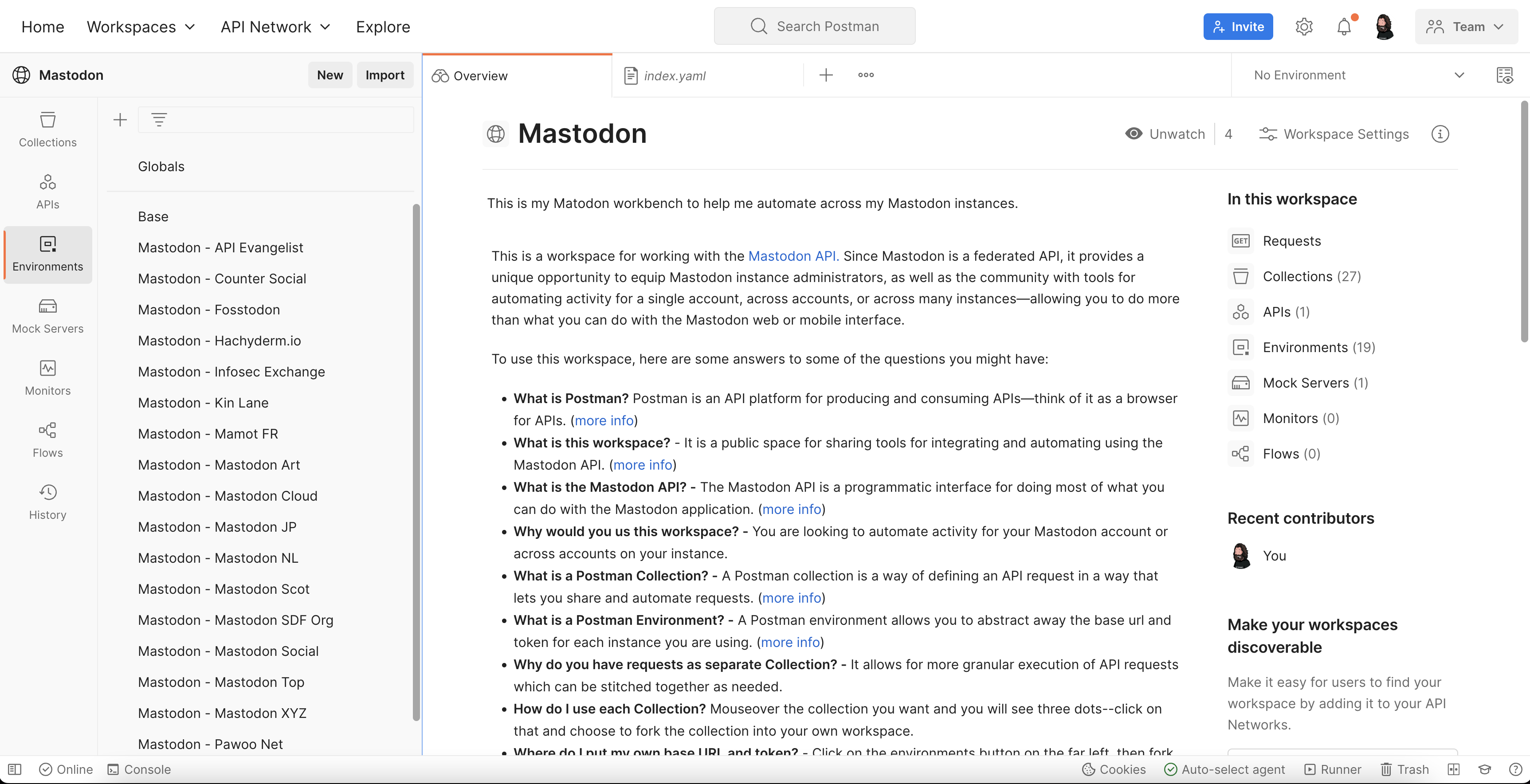Click the main page vertical scrollbar
Screen dimensions: 1530x784
1524,222
